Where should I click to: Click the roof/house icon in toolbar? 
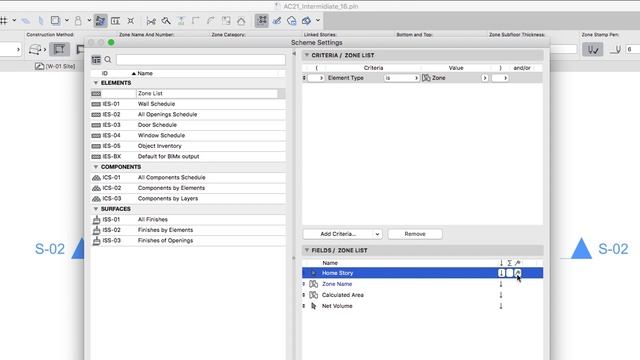click(x=241, y=21)
